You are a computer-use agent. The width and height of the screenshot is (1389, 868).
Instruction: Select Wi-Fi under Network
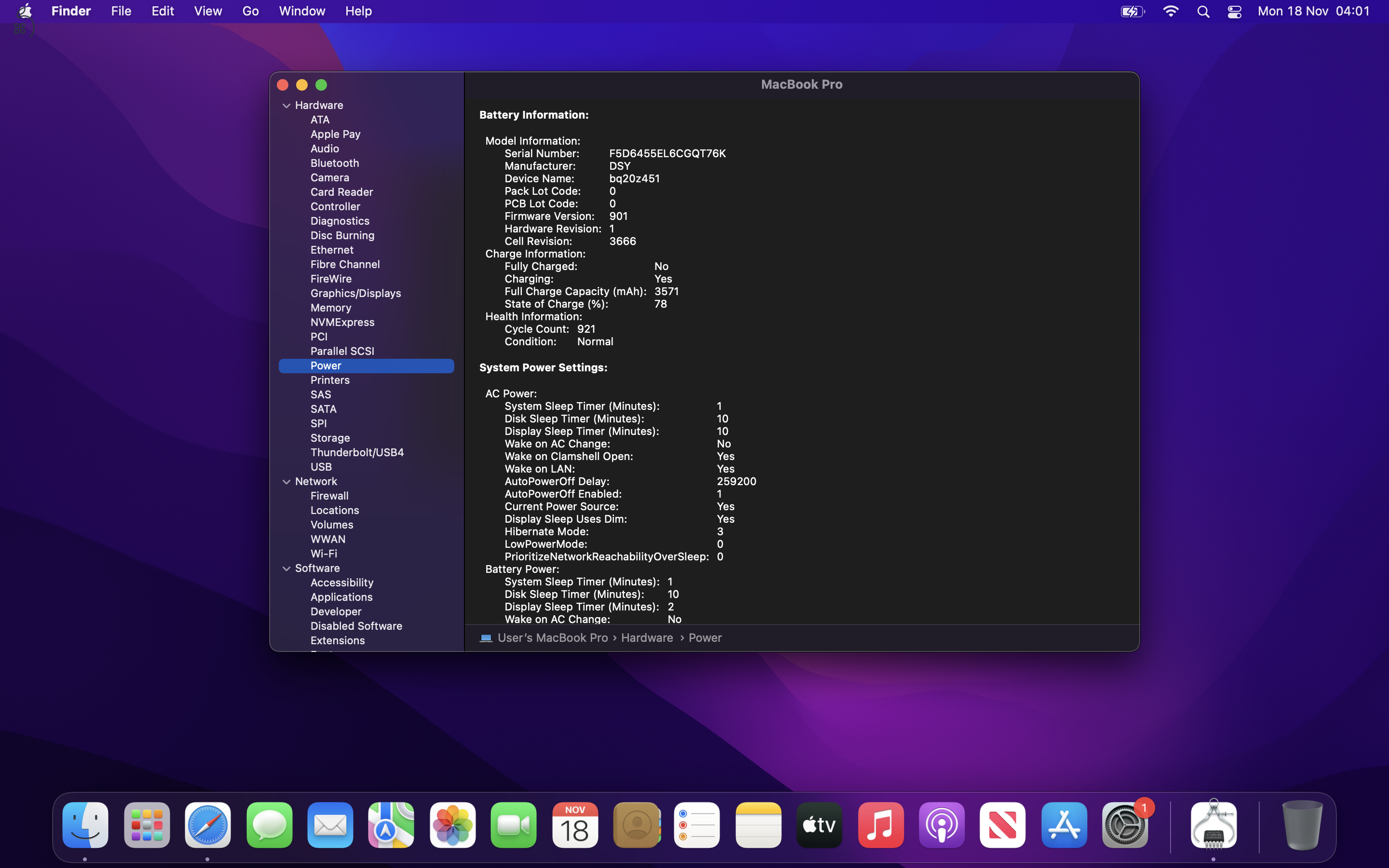click(324, 554)
